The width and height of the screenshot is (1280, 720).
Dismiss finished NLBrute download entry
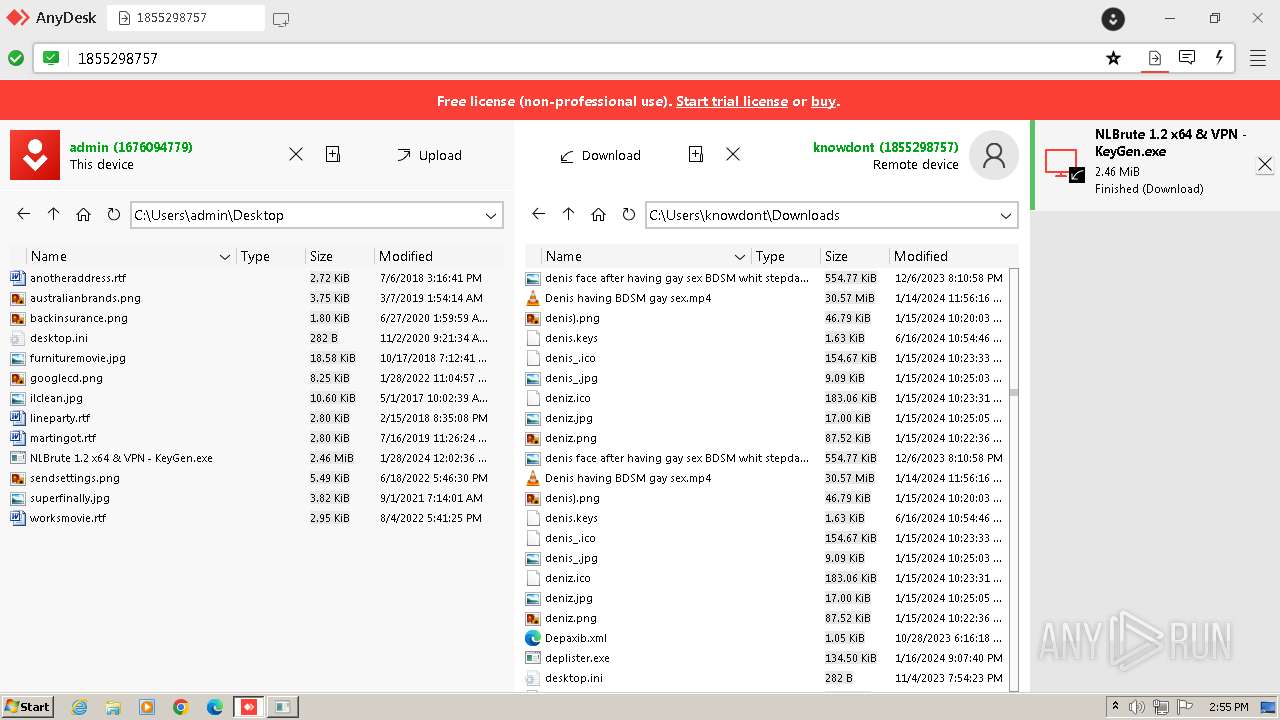(1265, 164)
